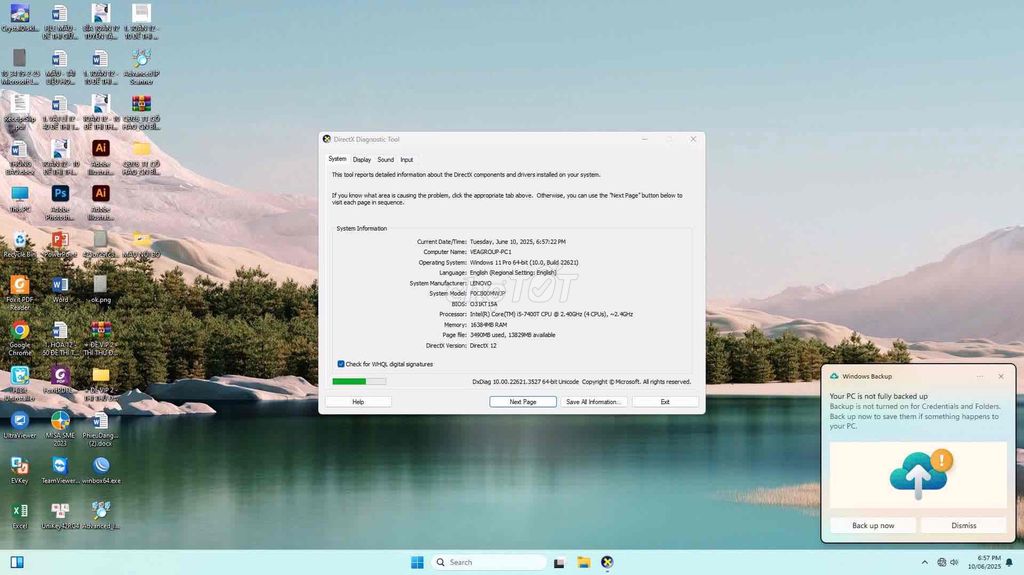Select winbox64.exe desktop icon
1024x575 pixels.
(101, 470)
